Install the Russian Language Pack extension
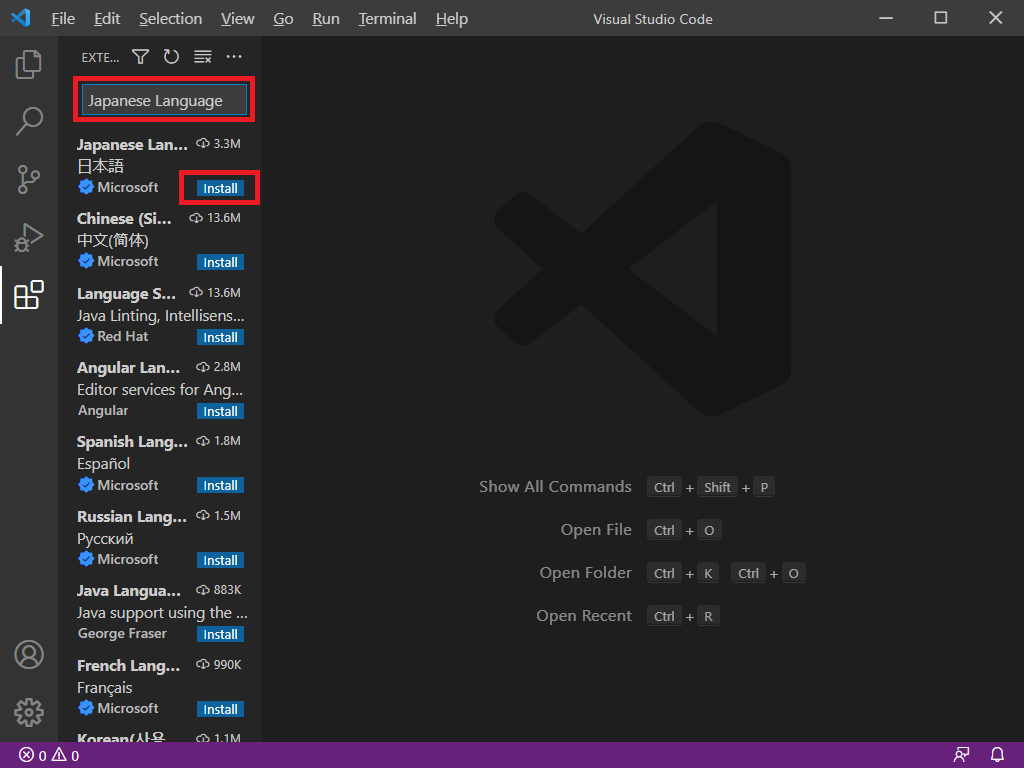Image resolution: width=1024 pixels, height=768 pixels. (220, 560)
